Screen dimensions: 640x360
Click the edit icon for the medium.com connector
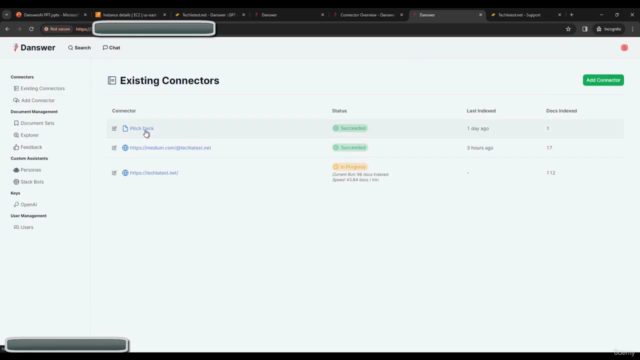[x=114, y=148]
